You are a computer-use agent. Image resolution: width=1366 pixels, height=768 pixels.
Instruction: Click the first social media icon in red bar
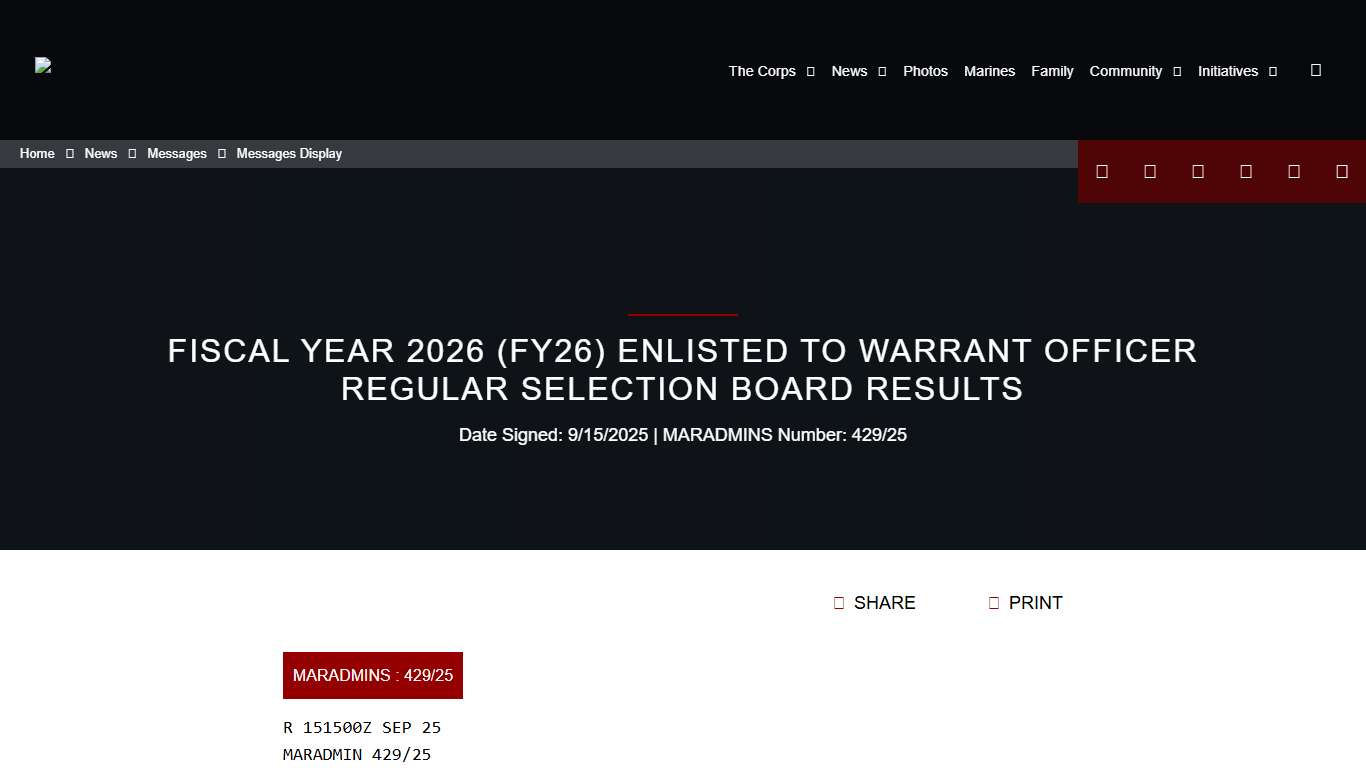pyautogui.click(x=1102, y=171)
